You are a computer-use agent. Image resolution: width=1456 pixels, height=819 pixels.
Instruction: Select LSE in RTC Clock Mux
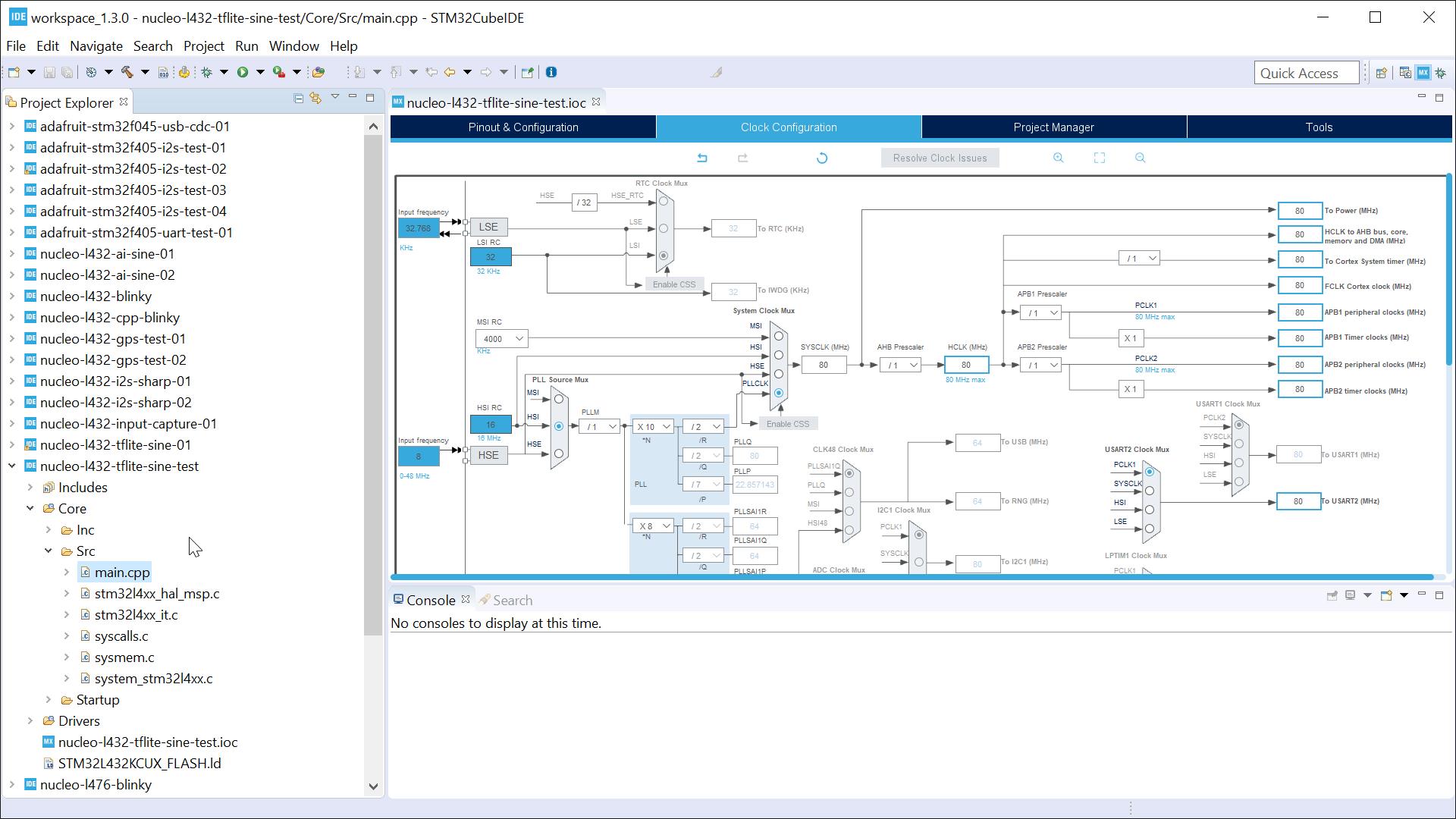(664, 228)
